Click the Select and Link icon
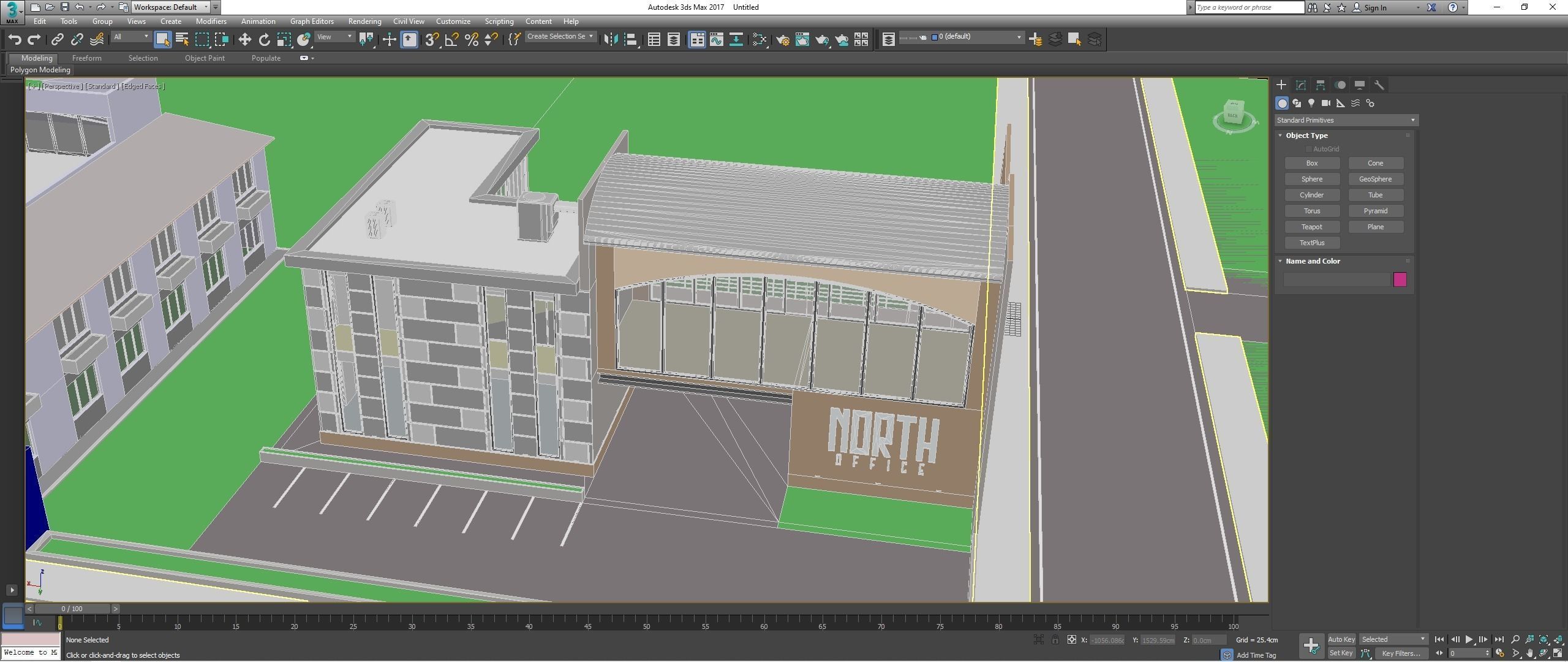 coord(57,40)
